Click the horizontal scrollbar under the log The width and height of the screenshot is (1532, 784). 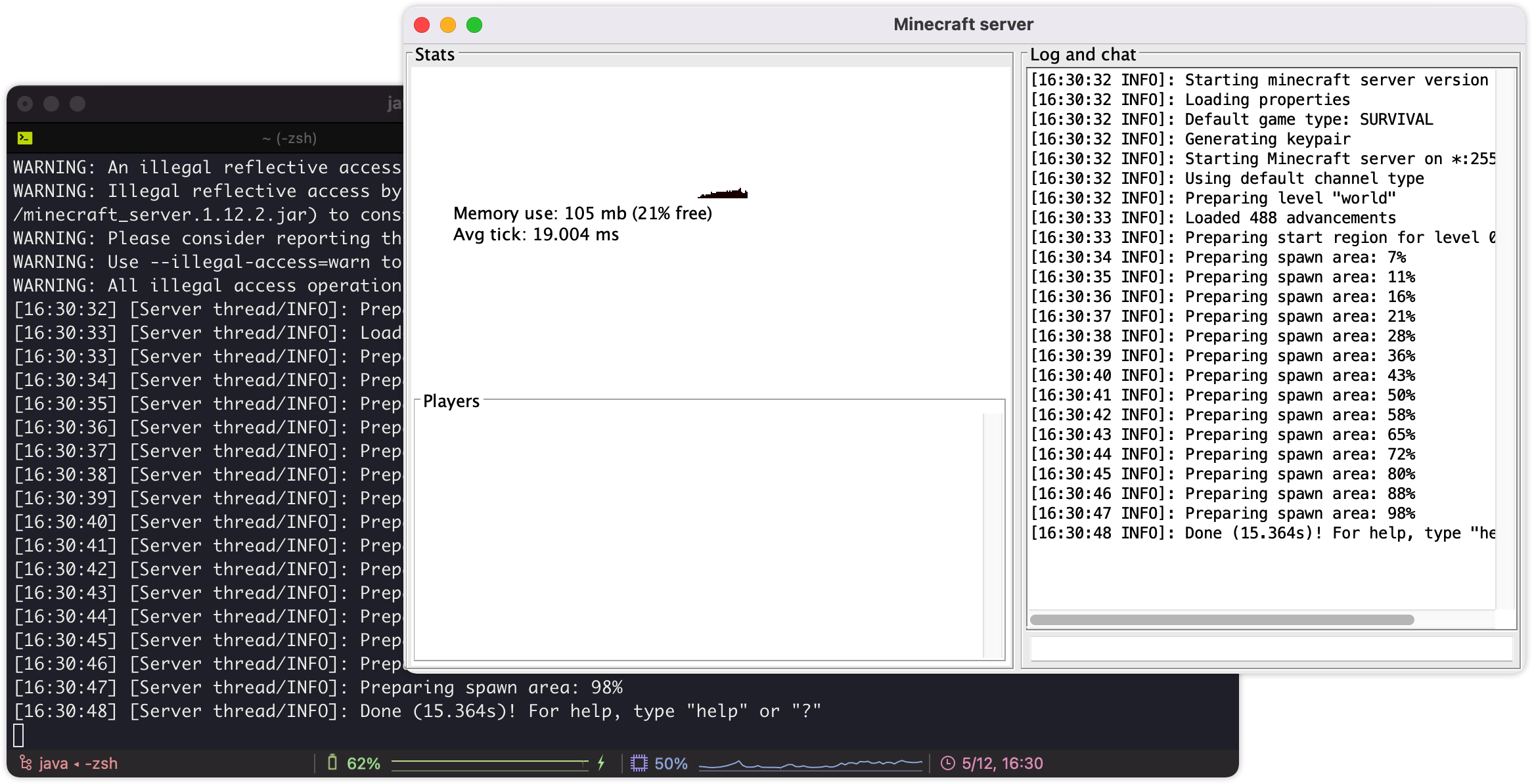point(1222,620)
